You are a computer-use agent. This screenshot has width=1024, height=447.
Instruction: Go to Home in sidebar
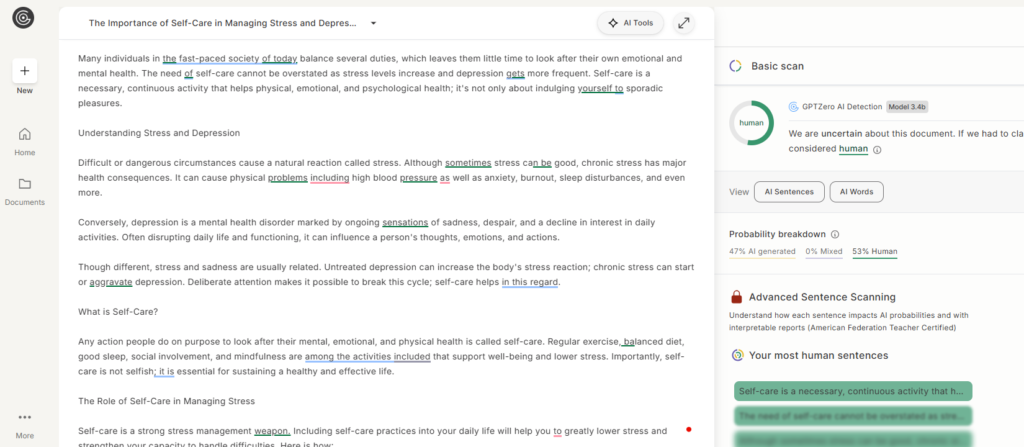coord(25,141)
